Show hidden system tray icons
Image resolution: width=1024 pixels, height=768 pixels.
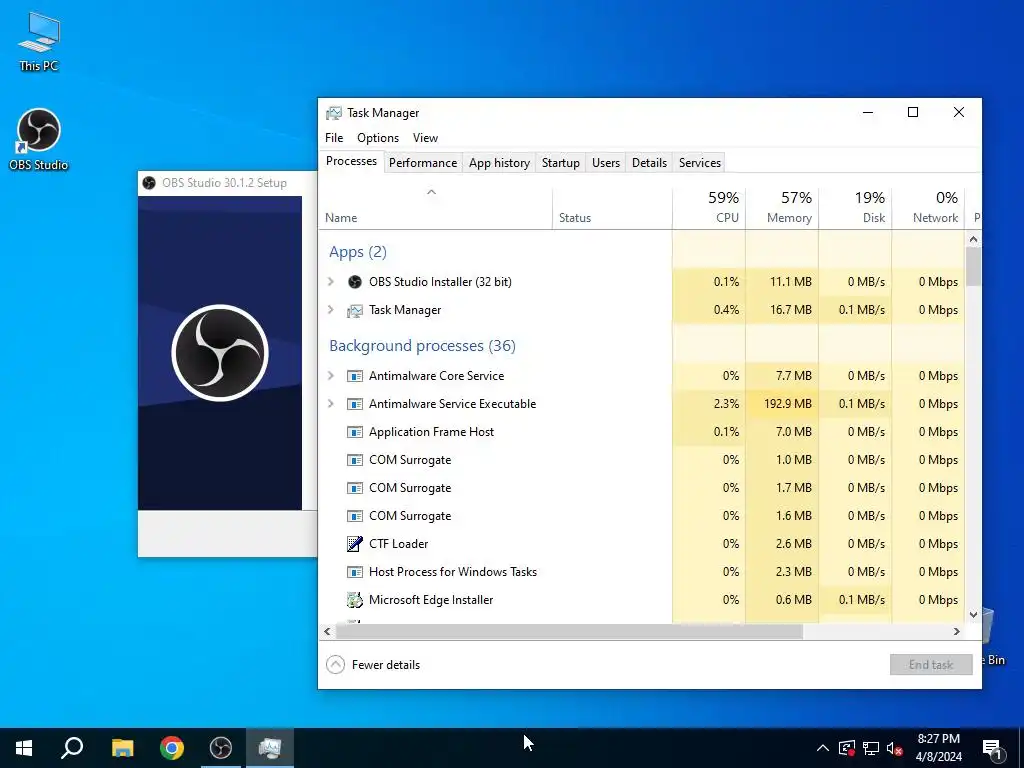823,748
